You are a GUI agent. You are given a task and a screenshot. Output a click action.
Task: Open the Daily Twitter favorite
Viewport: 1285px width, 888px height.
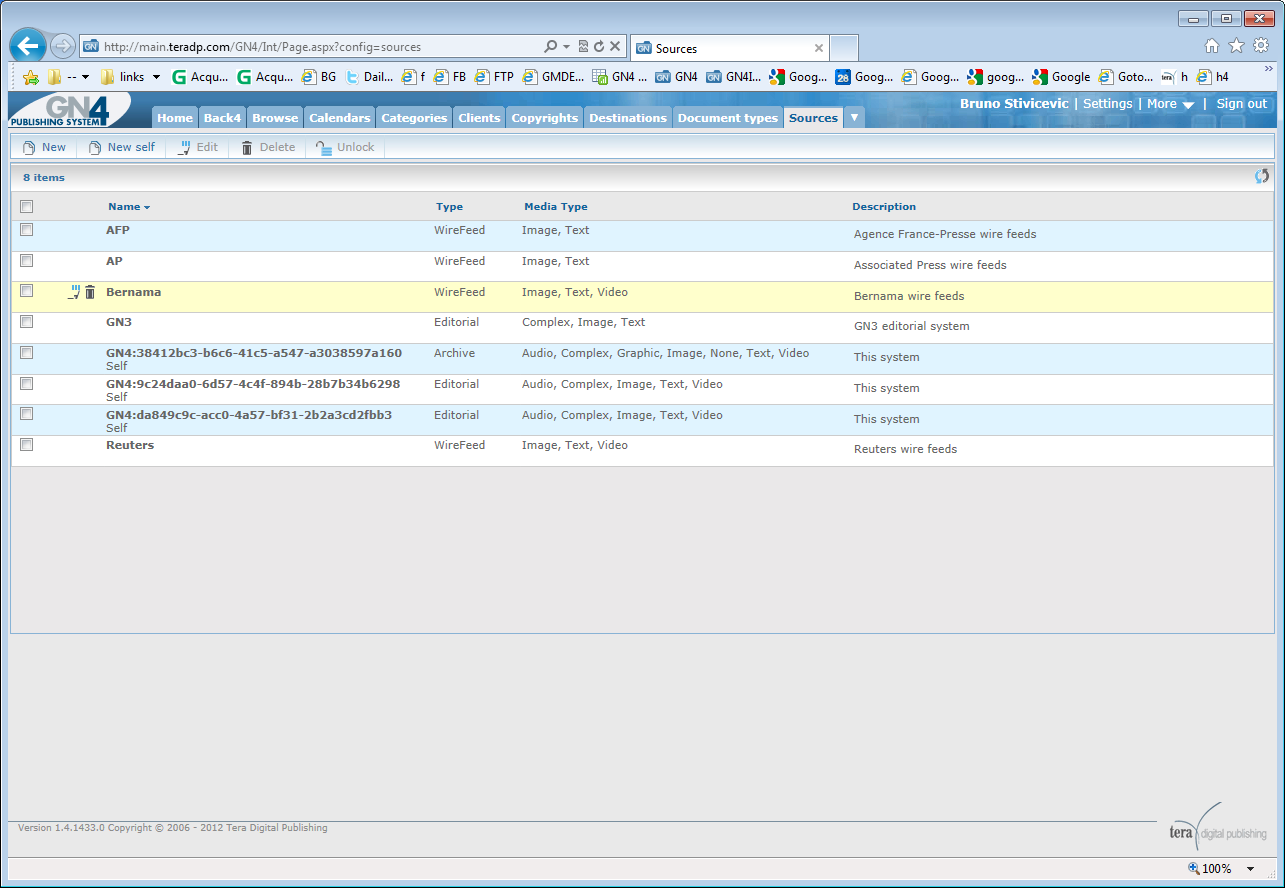[369, 77]
